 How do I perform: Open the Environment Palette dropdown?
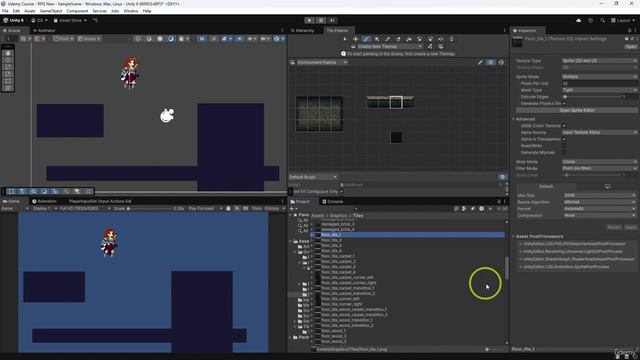pos(322,62)
